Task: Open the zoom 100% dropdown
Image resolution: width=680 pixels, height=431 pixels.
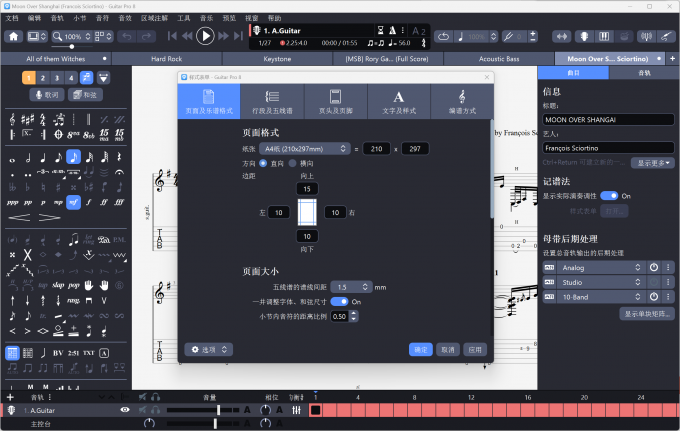Action: point(72,36)
